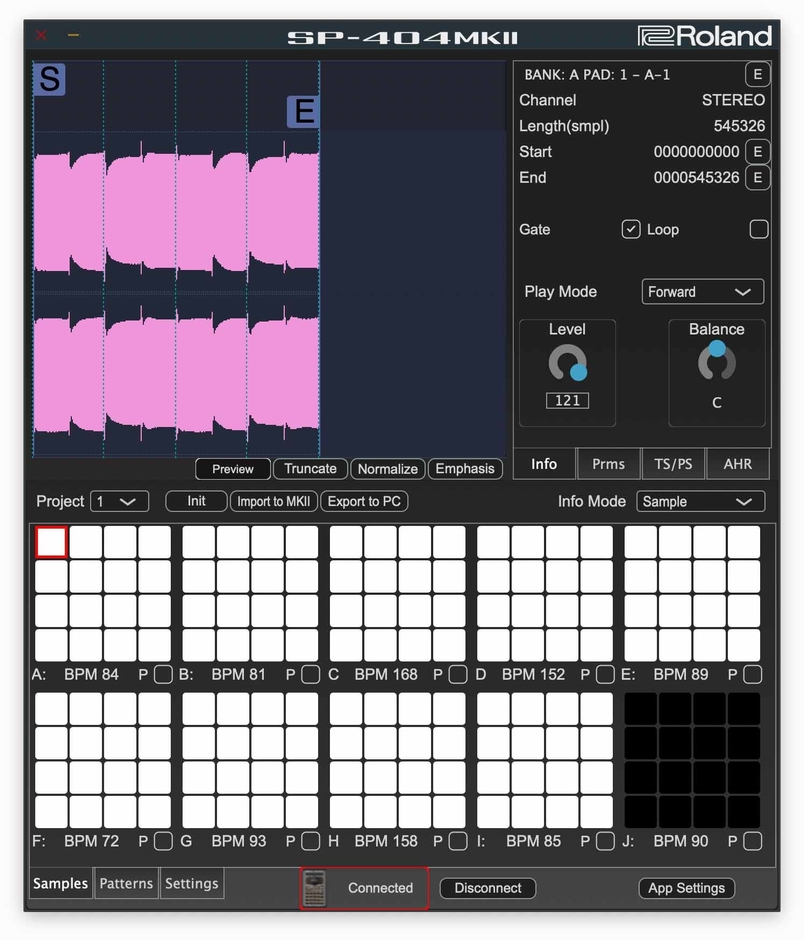Open the AHR tab in the info panel
804x940 pixels.
click(737, 463)
